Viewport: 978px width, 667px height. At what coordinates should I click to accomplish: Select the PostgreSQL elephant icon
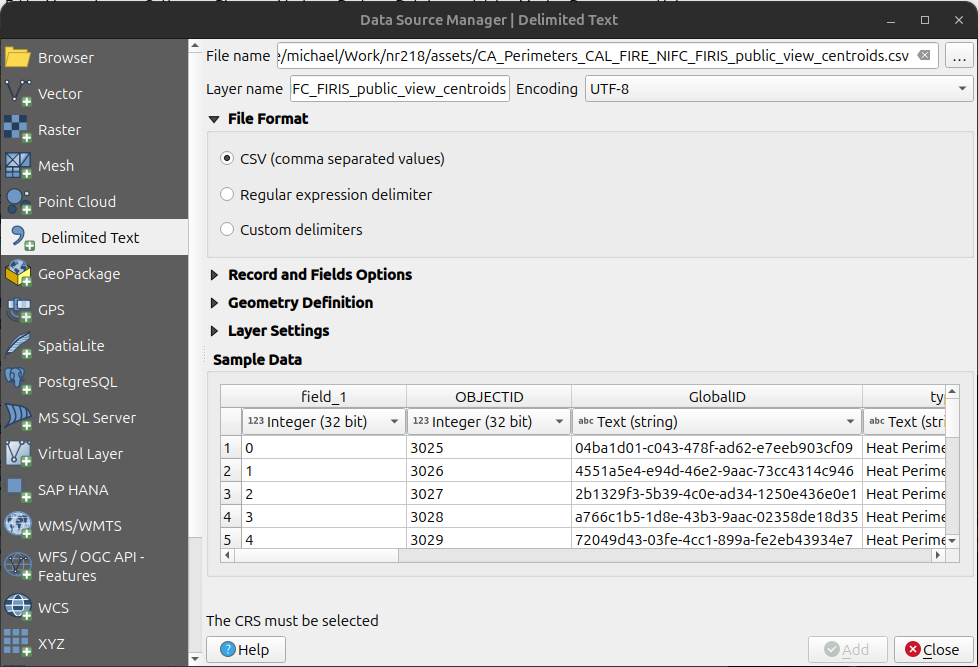(x=18, y=381)
